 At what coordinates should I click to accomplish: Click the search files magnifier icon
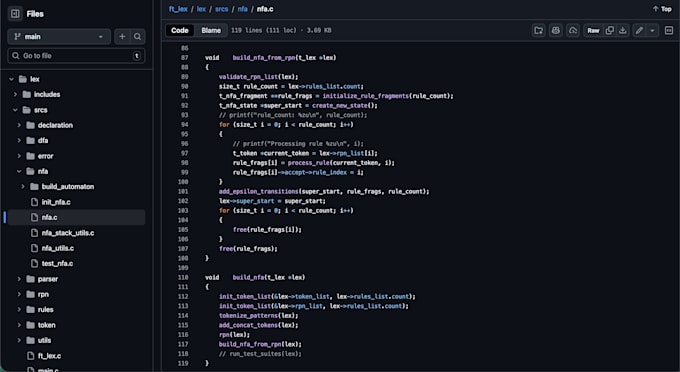[137, 37]
